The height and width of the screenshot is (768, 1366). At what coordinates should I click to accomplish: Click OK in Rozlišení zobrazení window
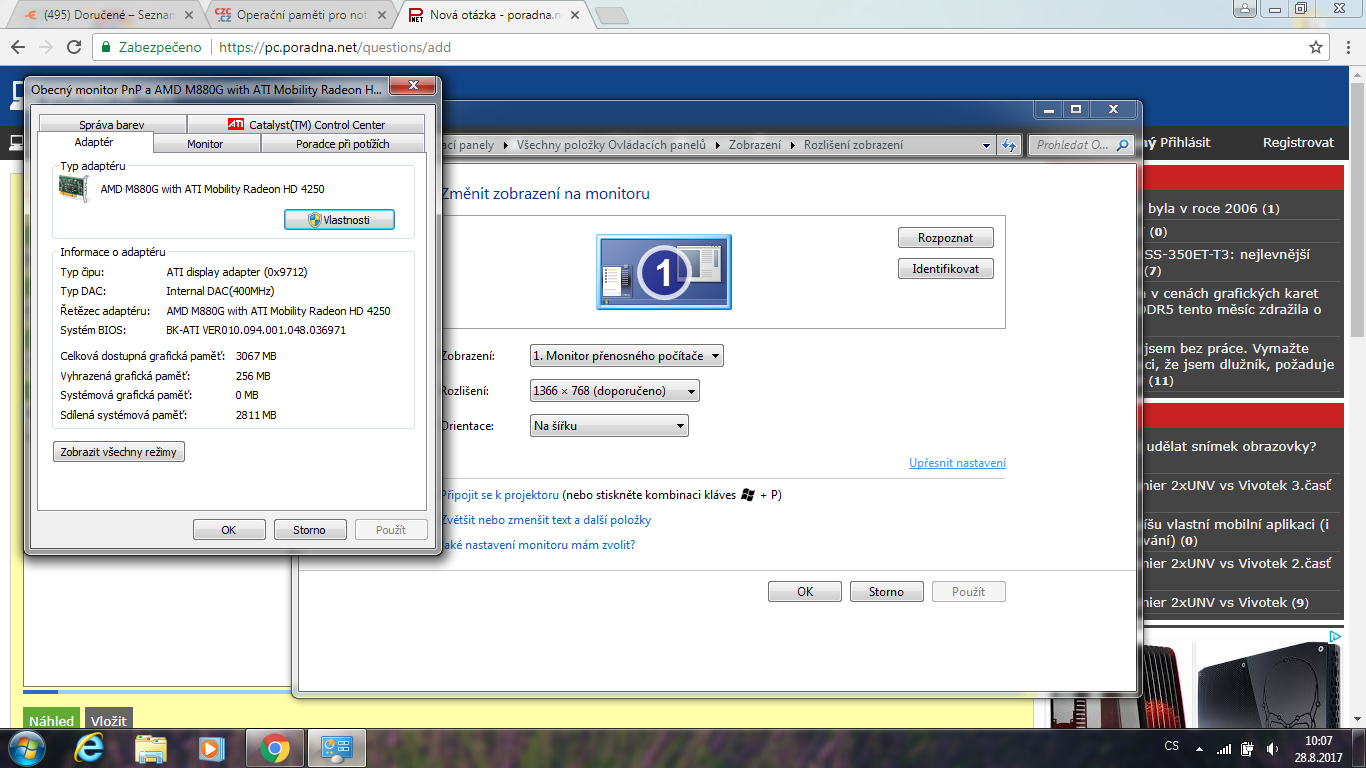(x=805, y=592)
